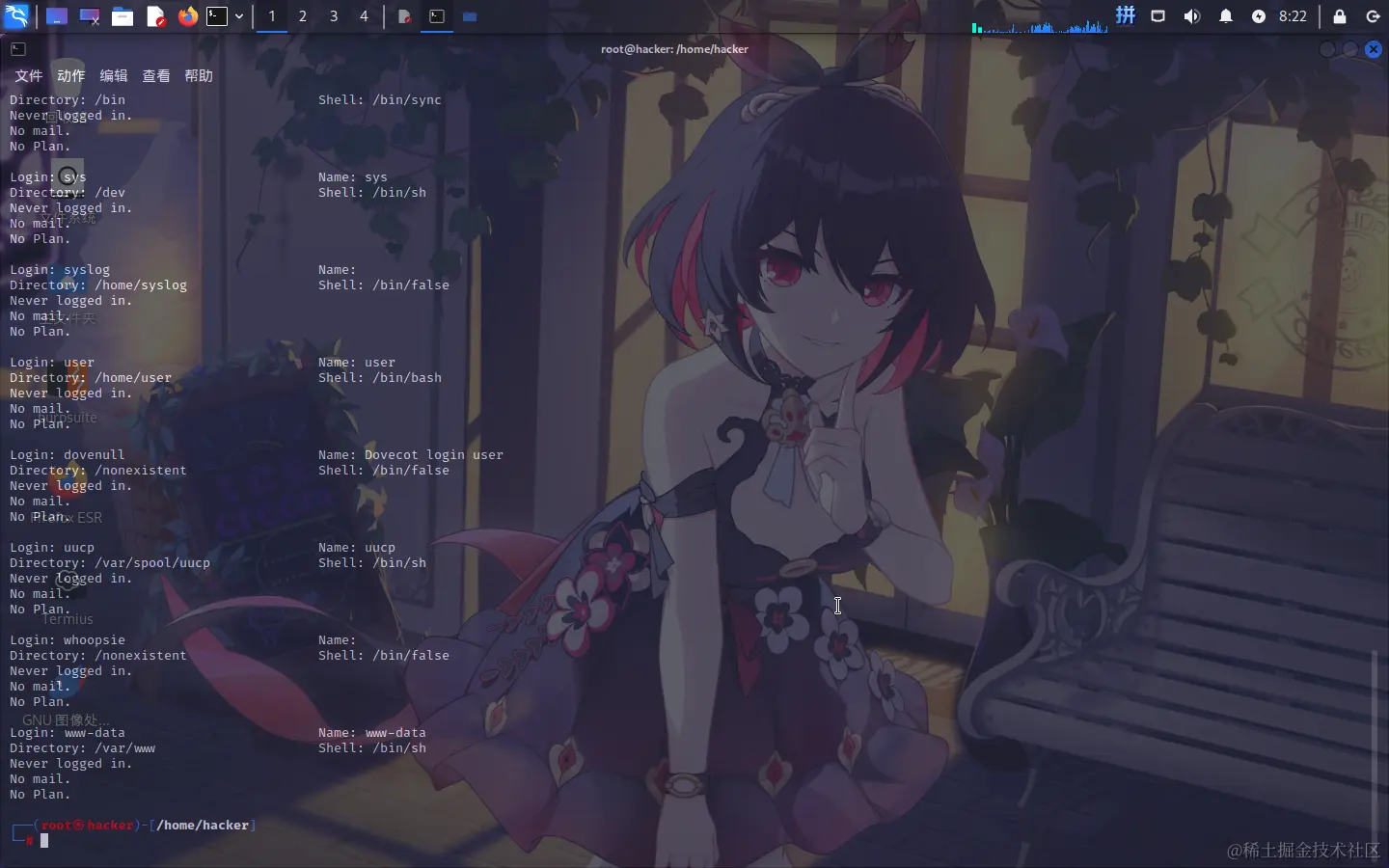Click the log out icon
This screenshot has width=1389, height=868.
tap(1374, 16)
